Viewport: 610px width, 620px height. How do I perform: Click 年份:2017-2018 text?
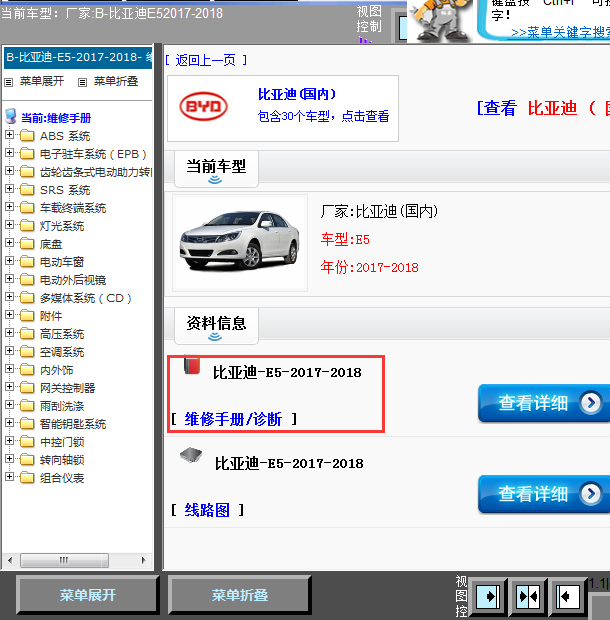tap(369, 268)
